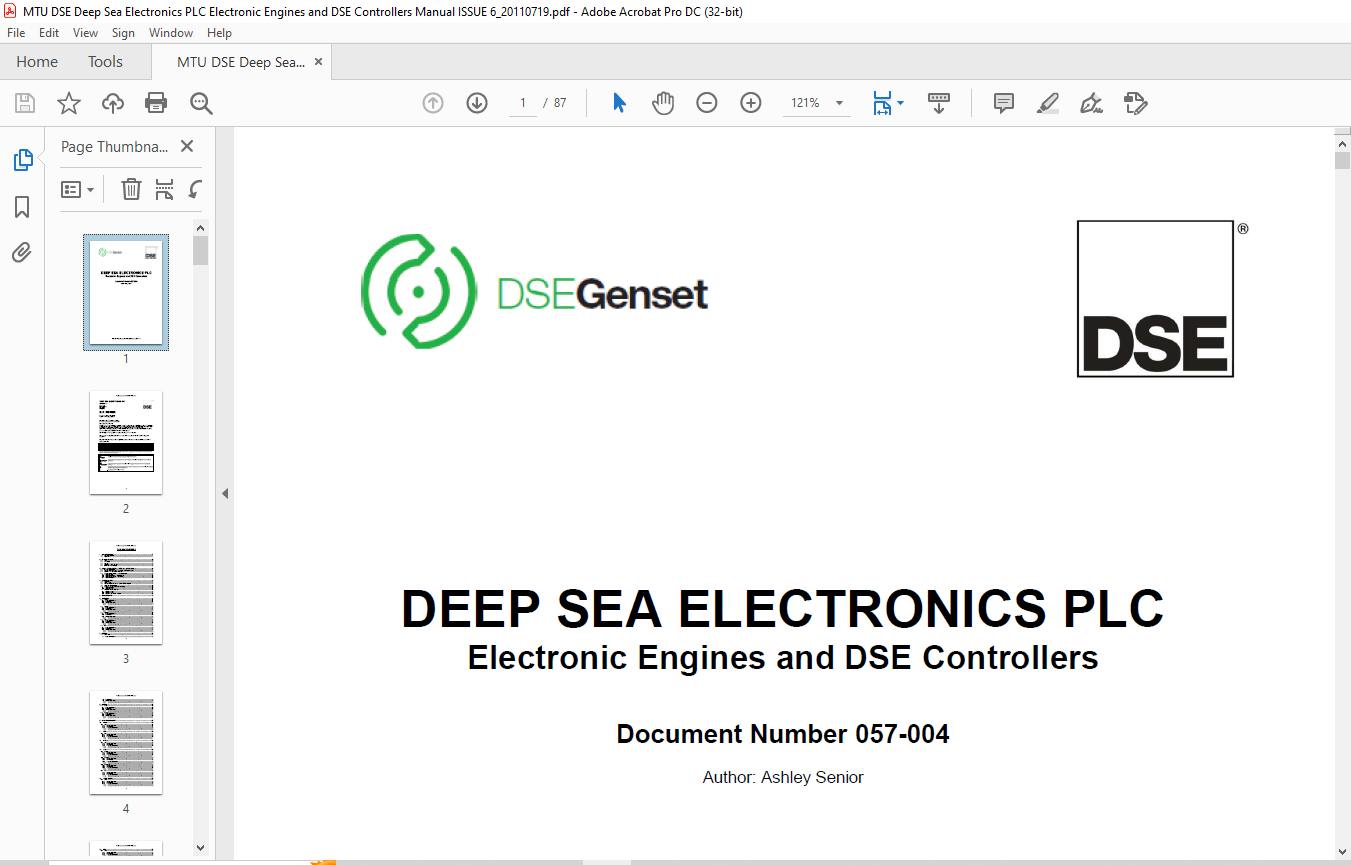Image resolution: width=1351 pixels, height=865 pixels.
Task: Open the thumbnail options dropdown menu
Action: 77,189
